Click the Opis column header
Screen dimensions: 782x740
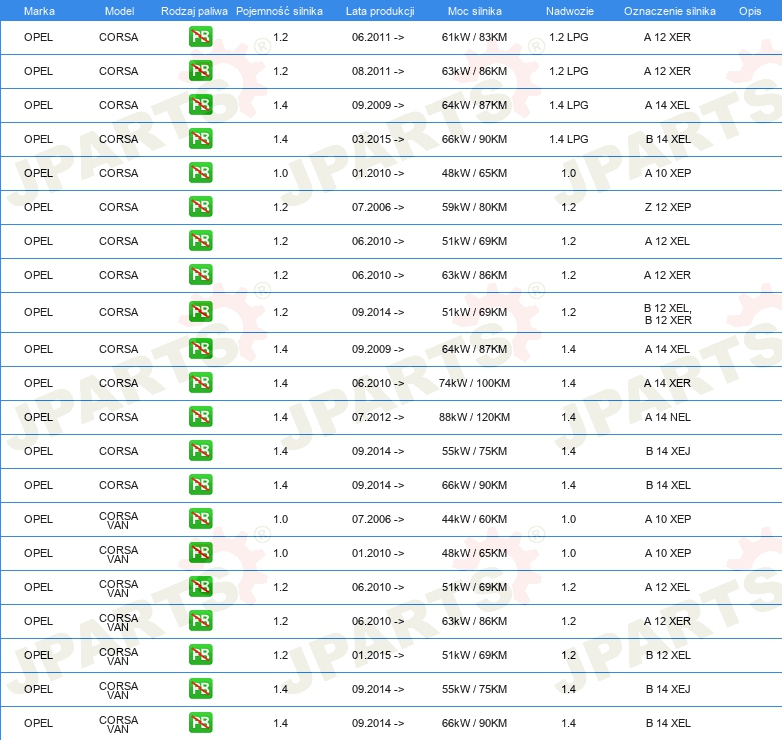[750, 11]
